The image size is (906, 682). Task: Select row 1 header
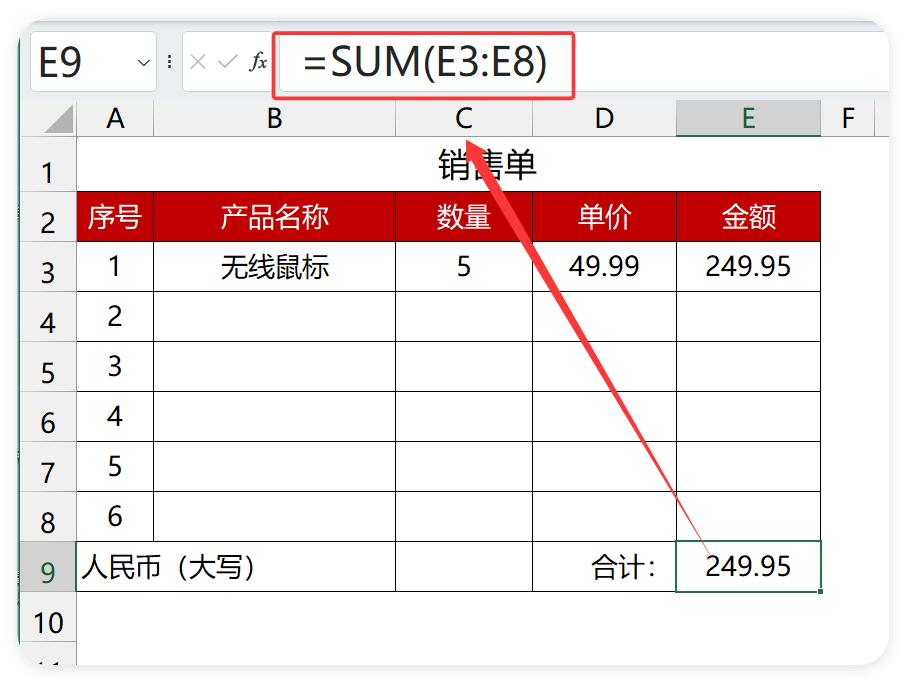(48, 165)
